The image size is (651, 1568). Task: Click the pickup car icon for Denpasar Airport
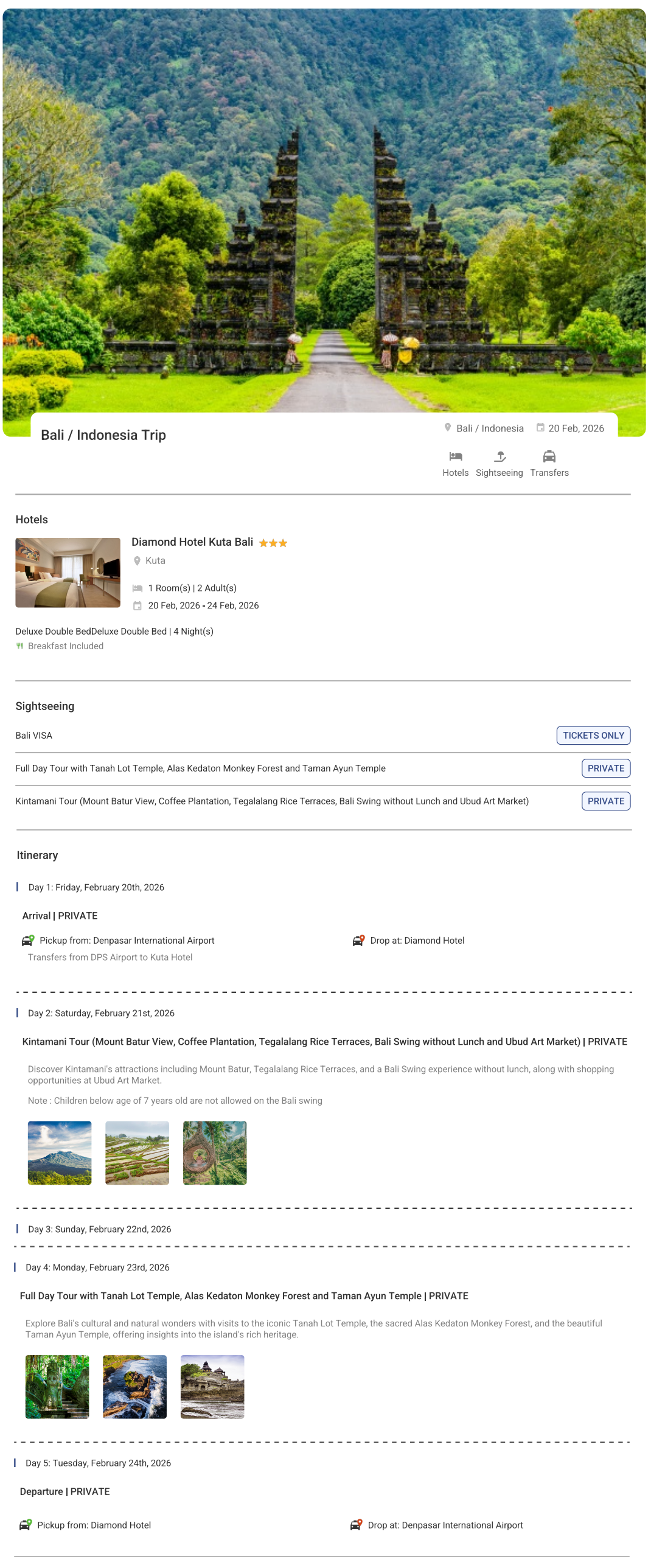pos(27,941)
